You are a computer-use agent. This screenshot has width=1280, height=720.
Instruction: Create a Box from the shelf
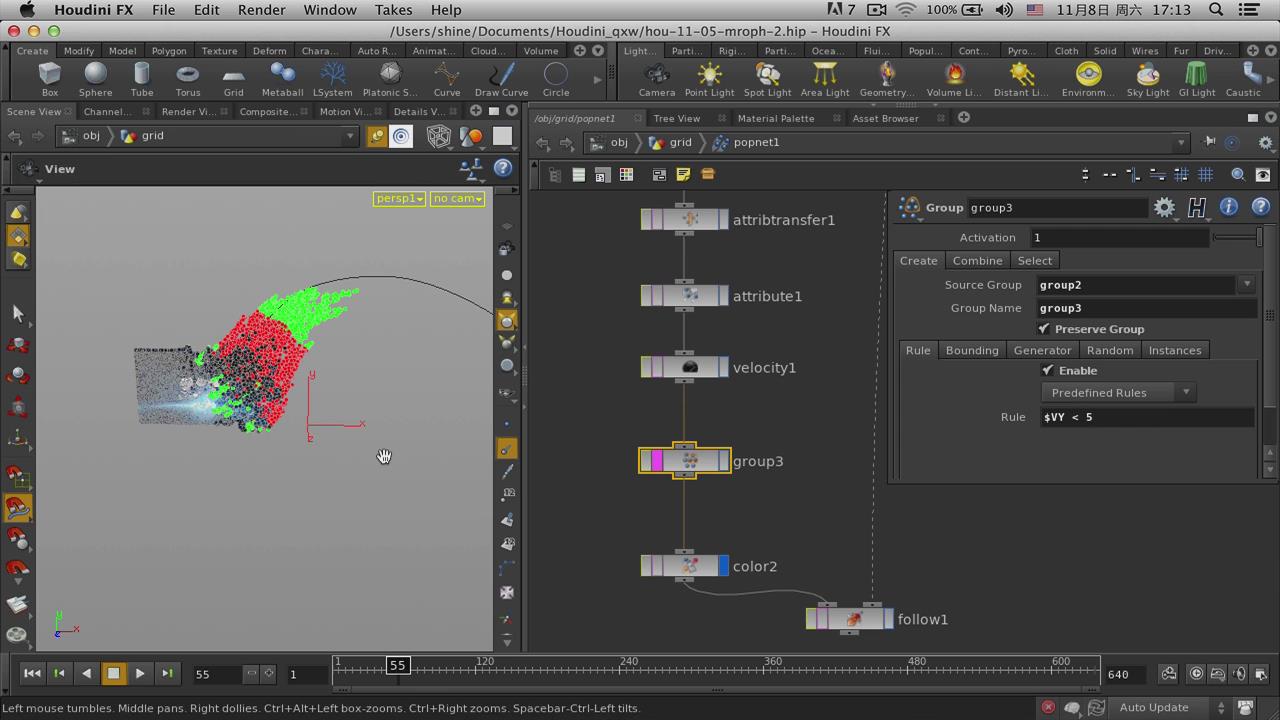[x=49, y=78]
